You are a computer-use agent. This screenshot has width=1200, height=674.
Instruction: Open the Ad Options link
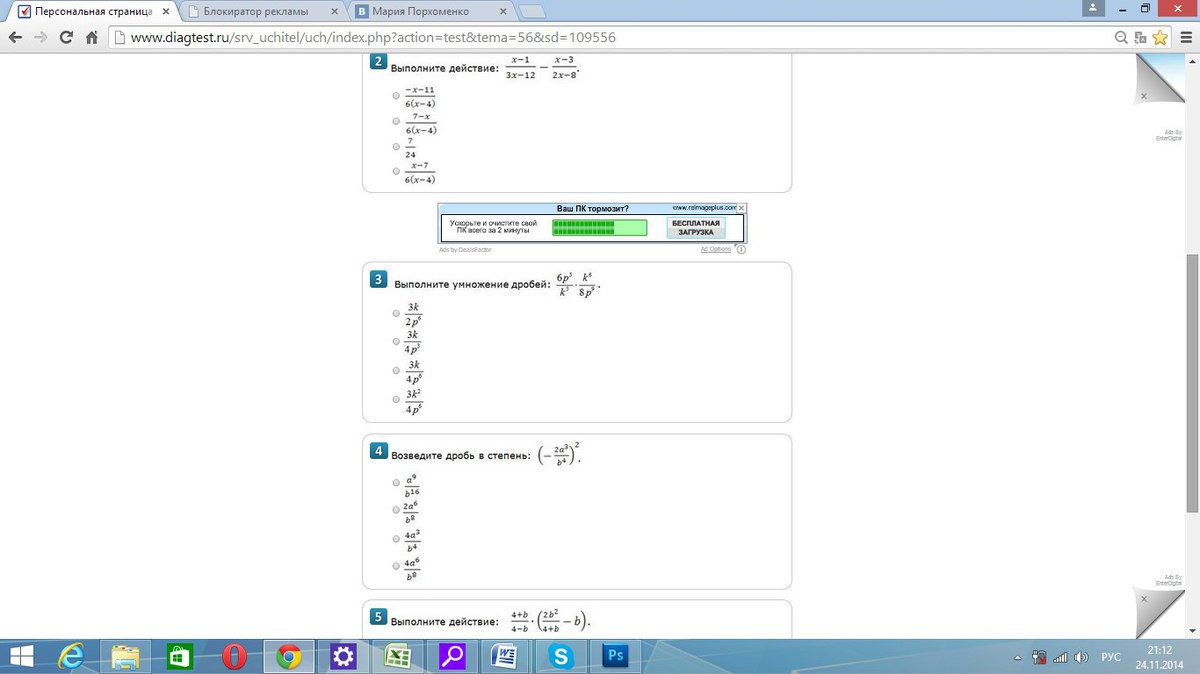coord(715,249)
